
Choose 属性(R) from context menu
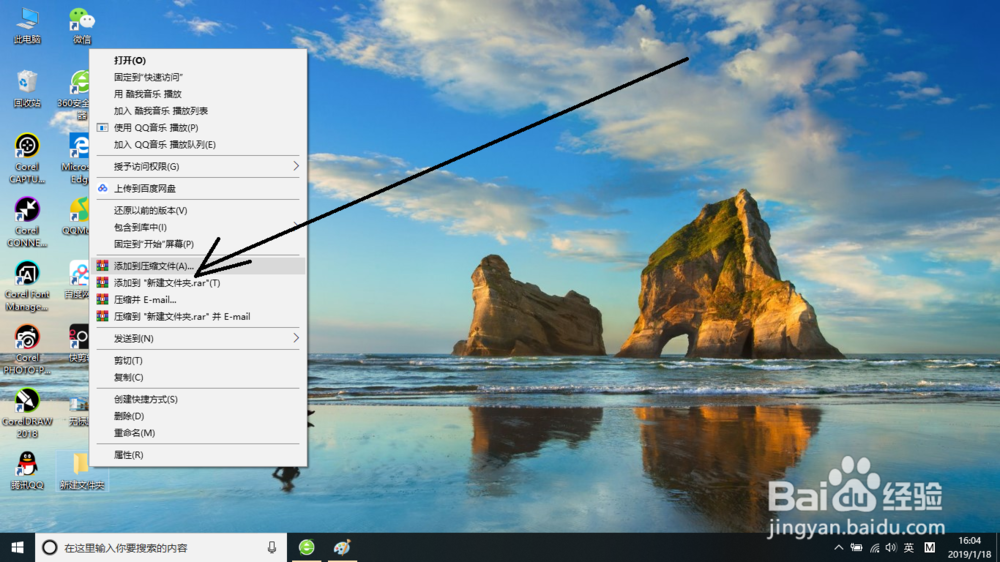tap(198, 454)
